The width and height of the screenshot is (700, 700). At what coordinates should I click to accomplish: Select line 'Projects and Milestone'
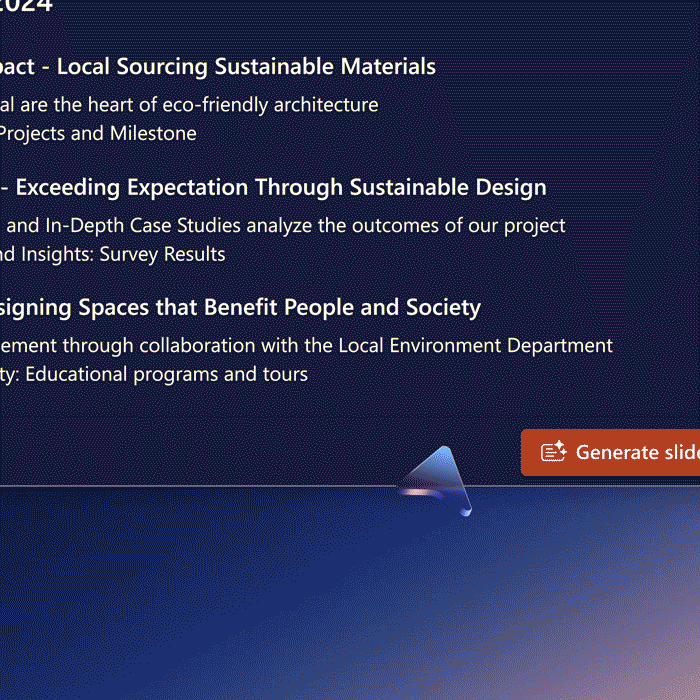97,133
